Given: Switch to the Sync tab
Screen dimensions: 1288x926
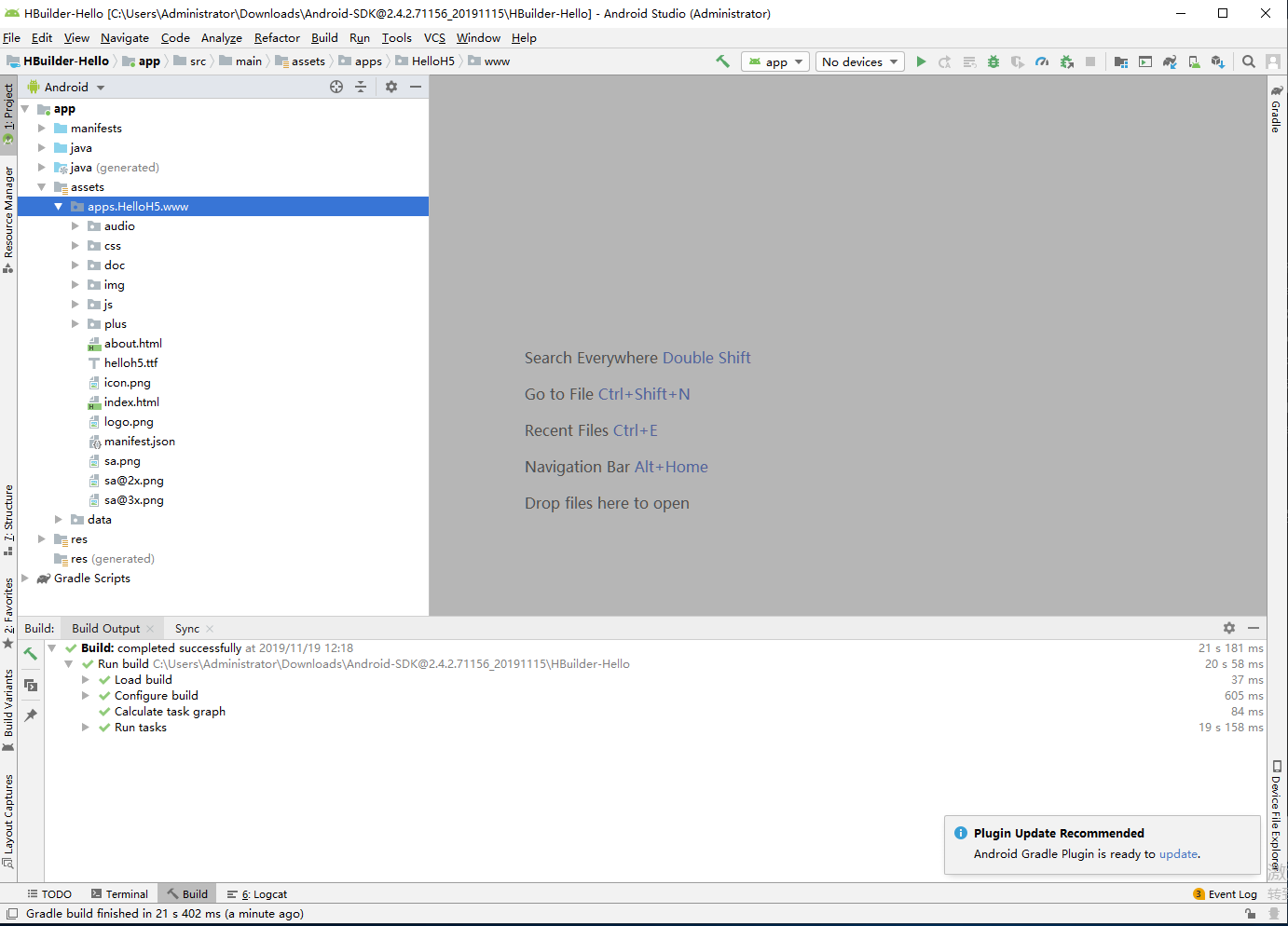Looking at the screenshot, I should point(187,629).
